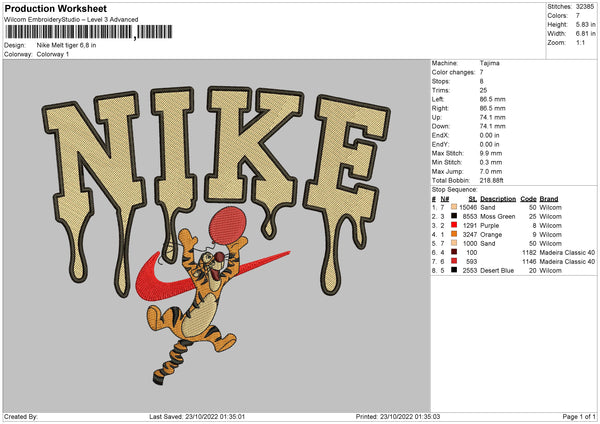Click the Brand column header

549,199
